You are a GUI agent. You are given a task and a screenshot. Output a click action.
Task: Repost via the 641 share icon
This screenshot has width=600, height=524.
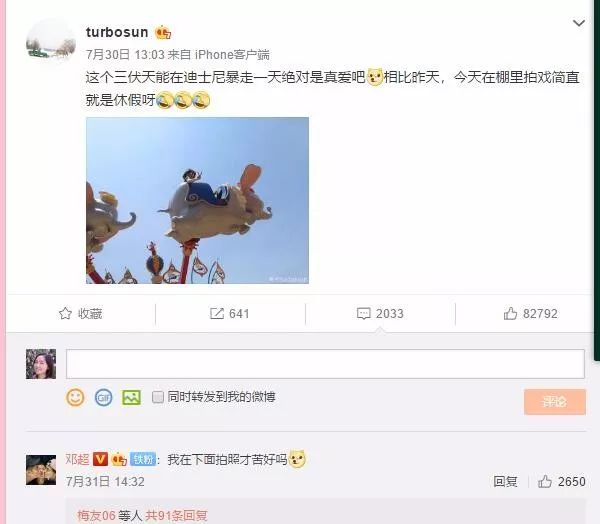[230, 313]
